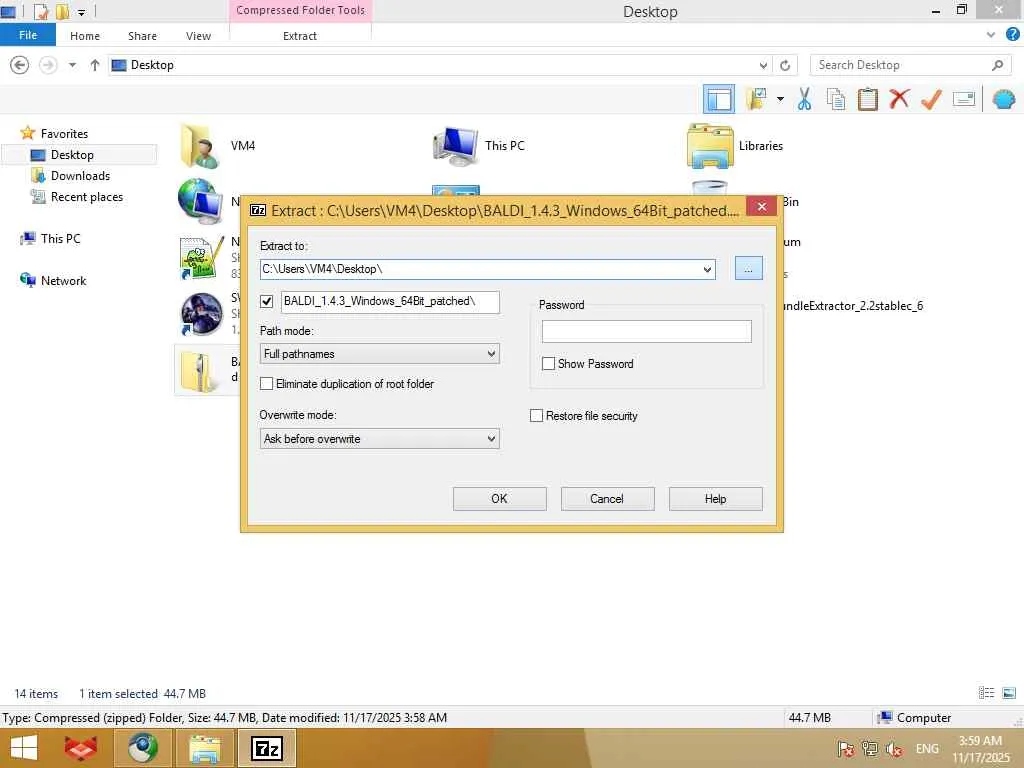1024x768 pixels.
Task: Click the browse '...' button
Action: 748,268
